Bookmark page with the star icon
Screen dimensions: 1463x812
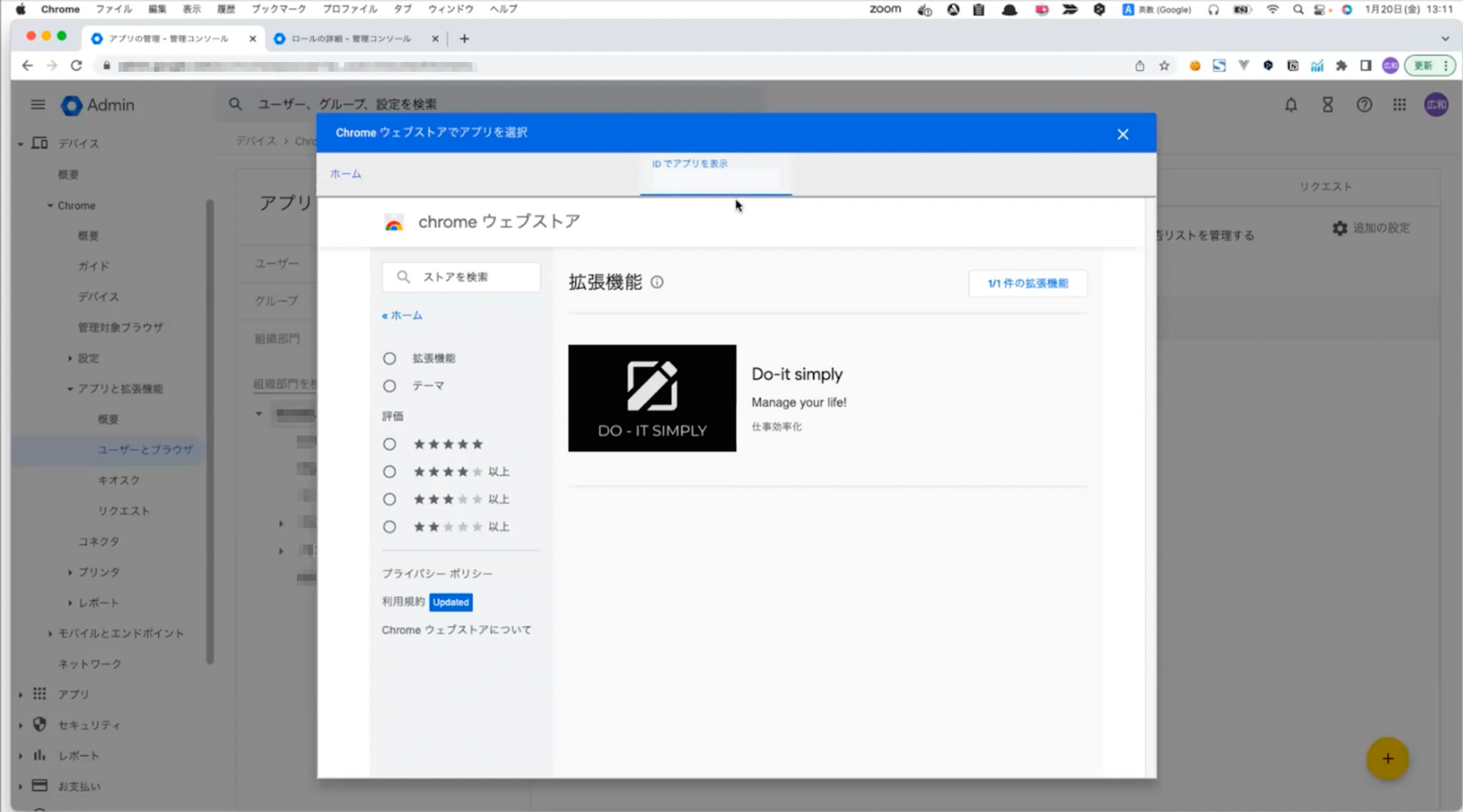[x=1164, y=66]
